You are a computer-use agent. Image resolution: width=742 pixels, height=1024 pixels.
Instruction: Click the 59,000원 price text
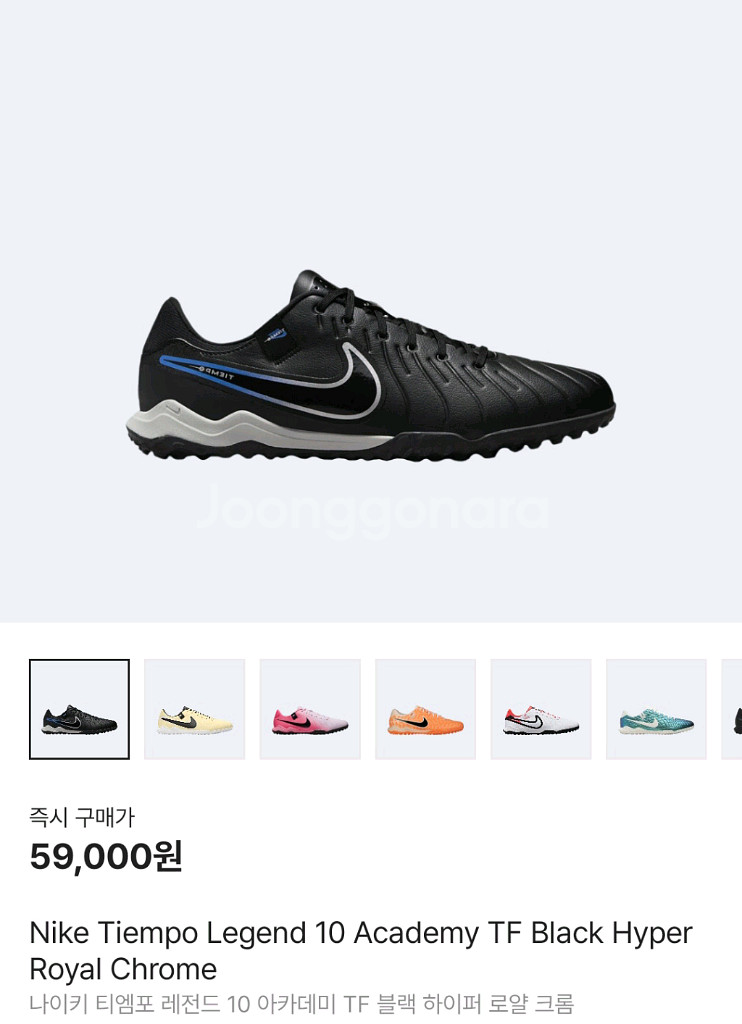tap(106, 856)
